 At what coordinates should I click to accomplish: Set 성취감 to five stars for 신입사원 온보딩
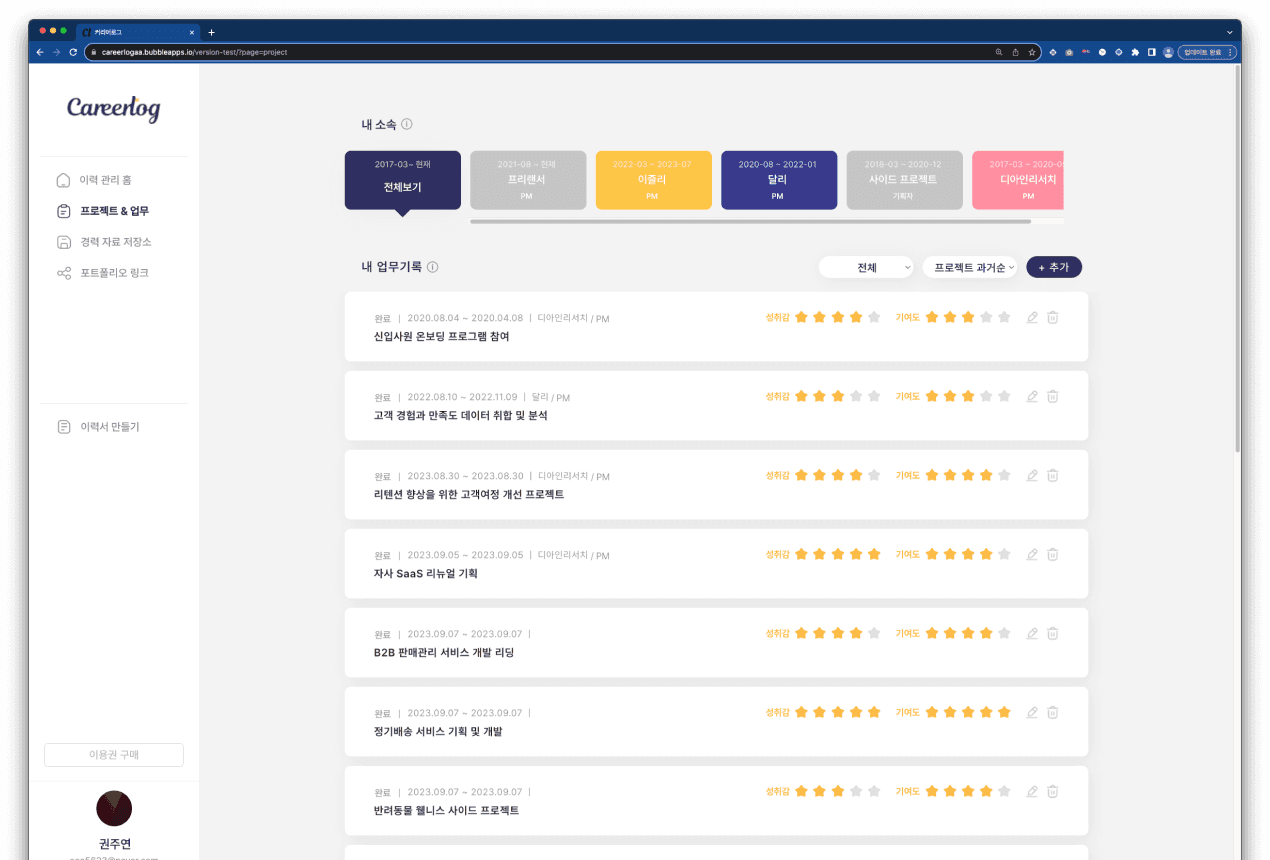[x=874, y=317]
